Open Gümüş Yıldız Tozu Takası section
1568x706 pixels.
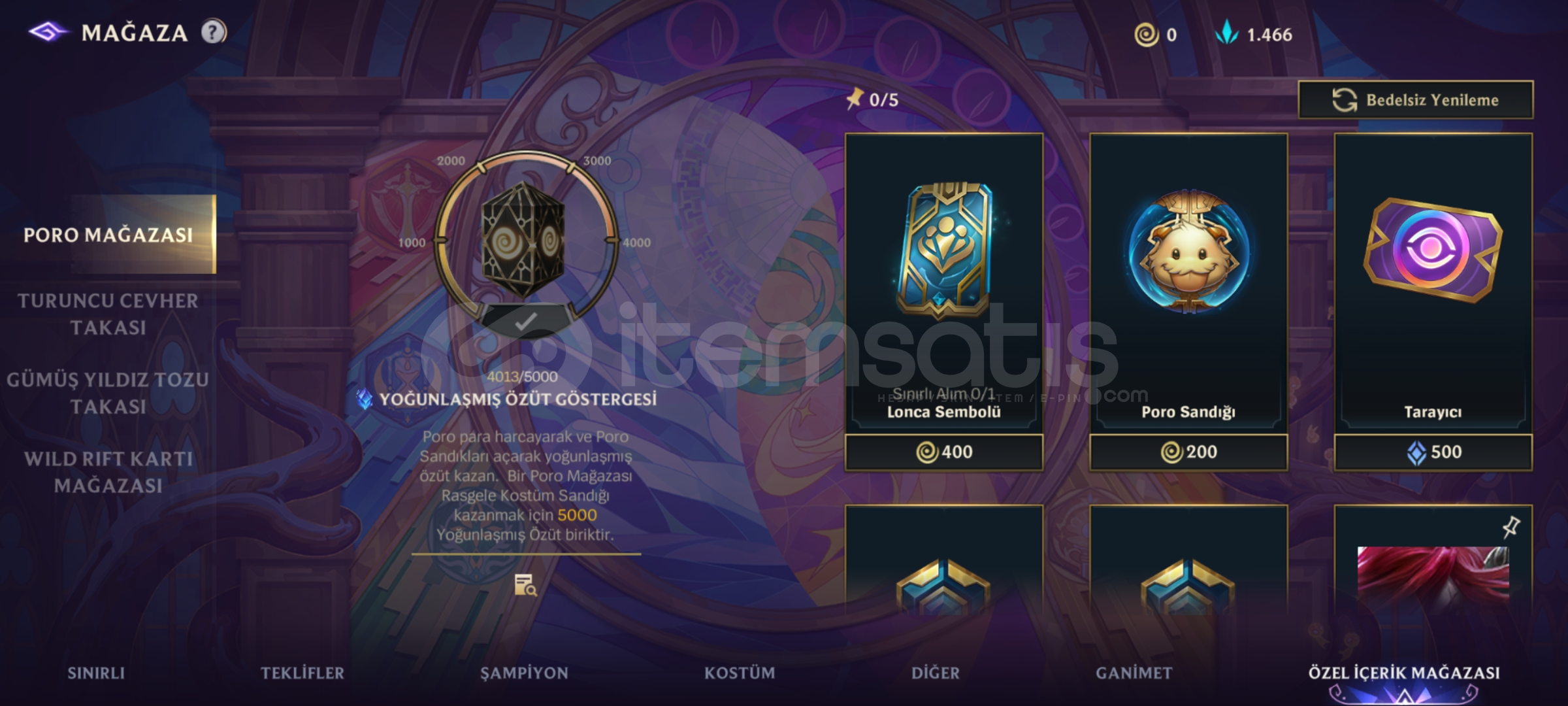[108, 393]
